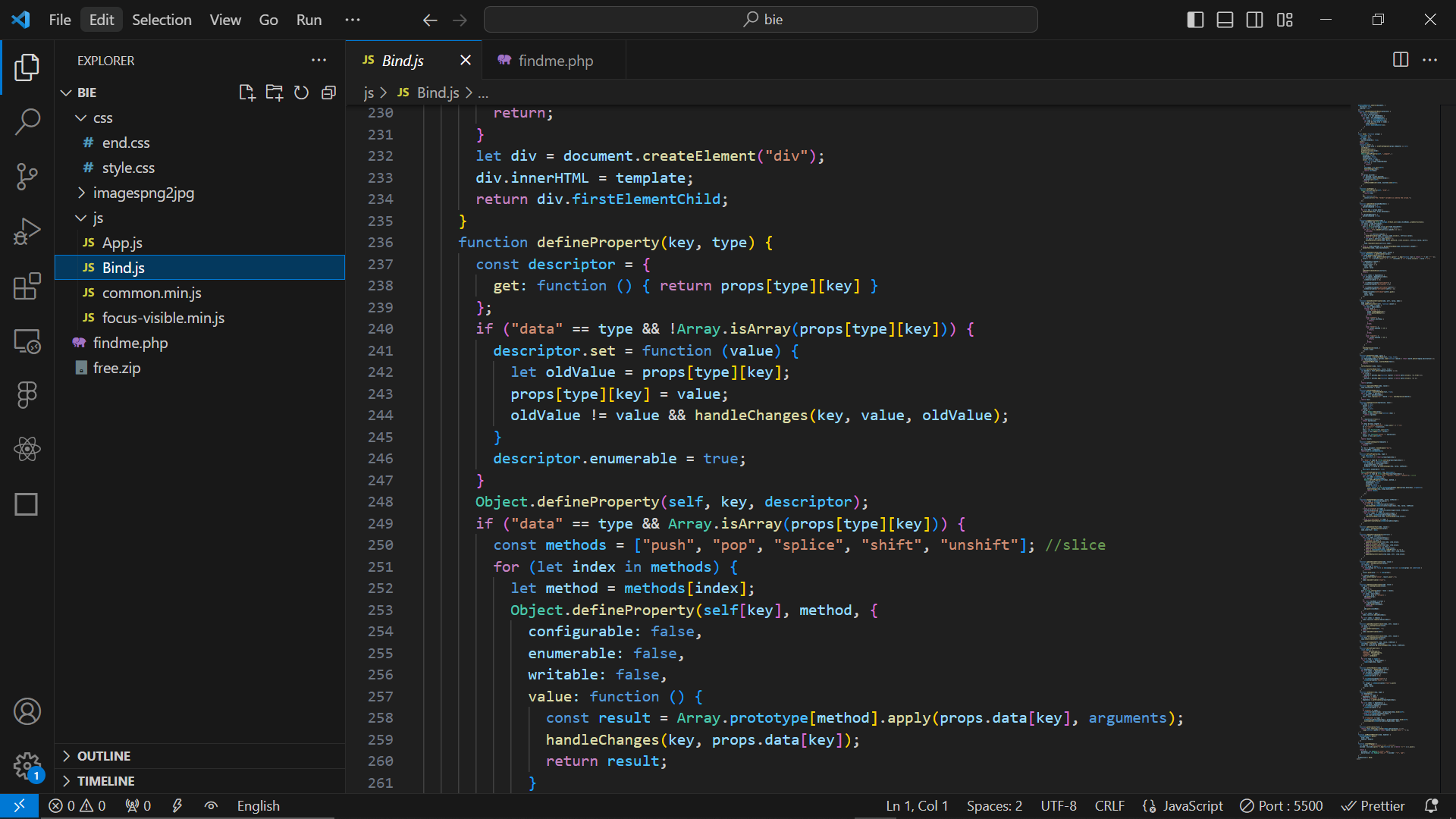1456x819 pixels.
Task: Collapse the css folder
Action: [x=102, y=118]
